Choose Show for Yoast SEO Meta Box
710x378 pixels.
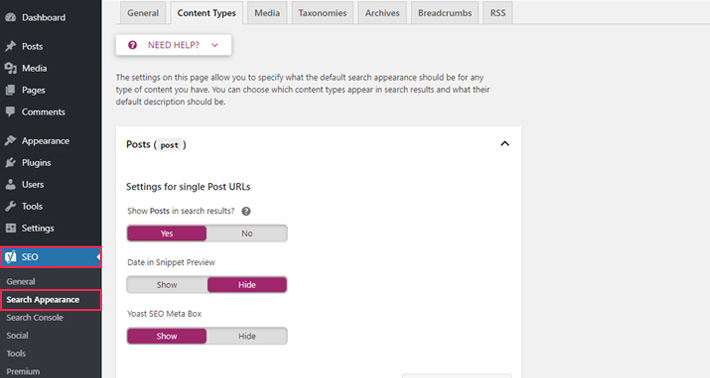pyautogui.click(x=167, y=336)
